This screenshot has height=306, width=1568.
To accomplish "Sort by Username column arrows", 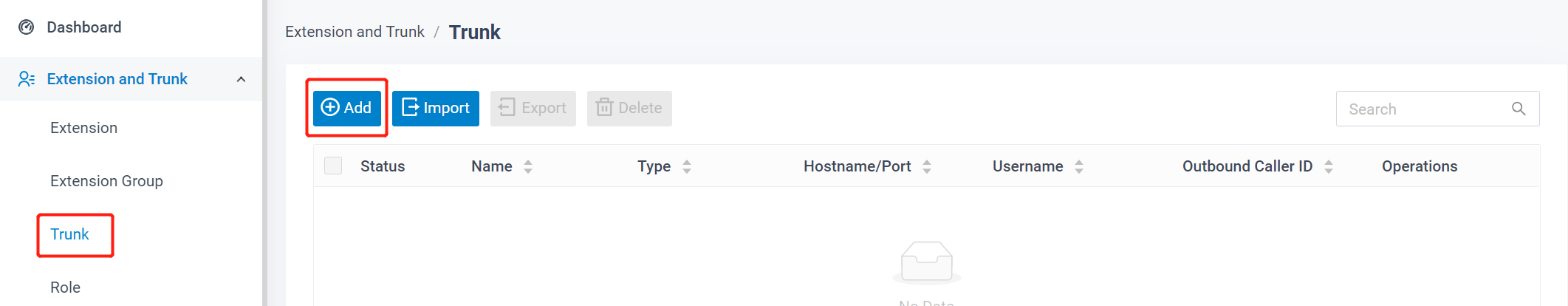I will 1079,166.
